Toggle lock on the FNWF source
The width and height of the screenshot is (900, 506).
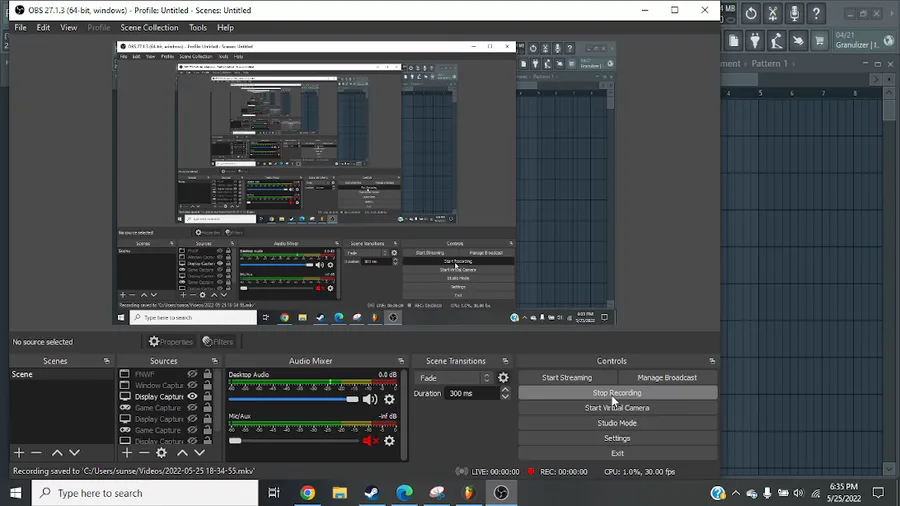[x=207, y=373]
